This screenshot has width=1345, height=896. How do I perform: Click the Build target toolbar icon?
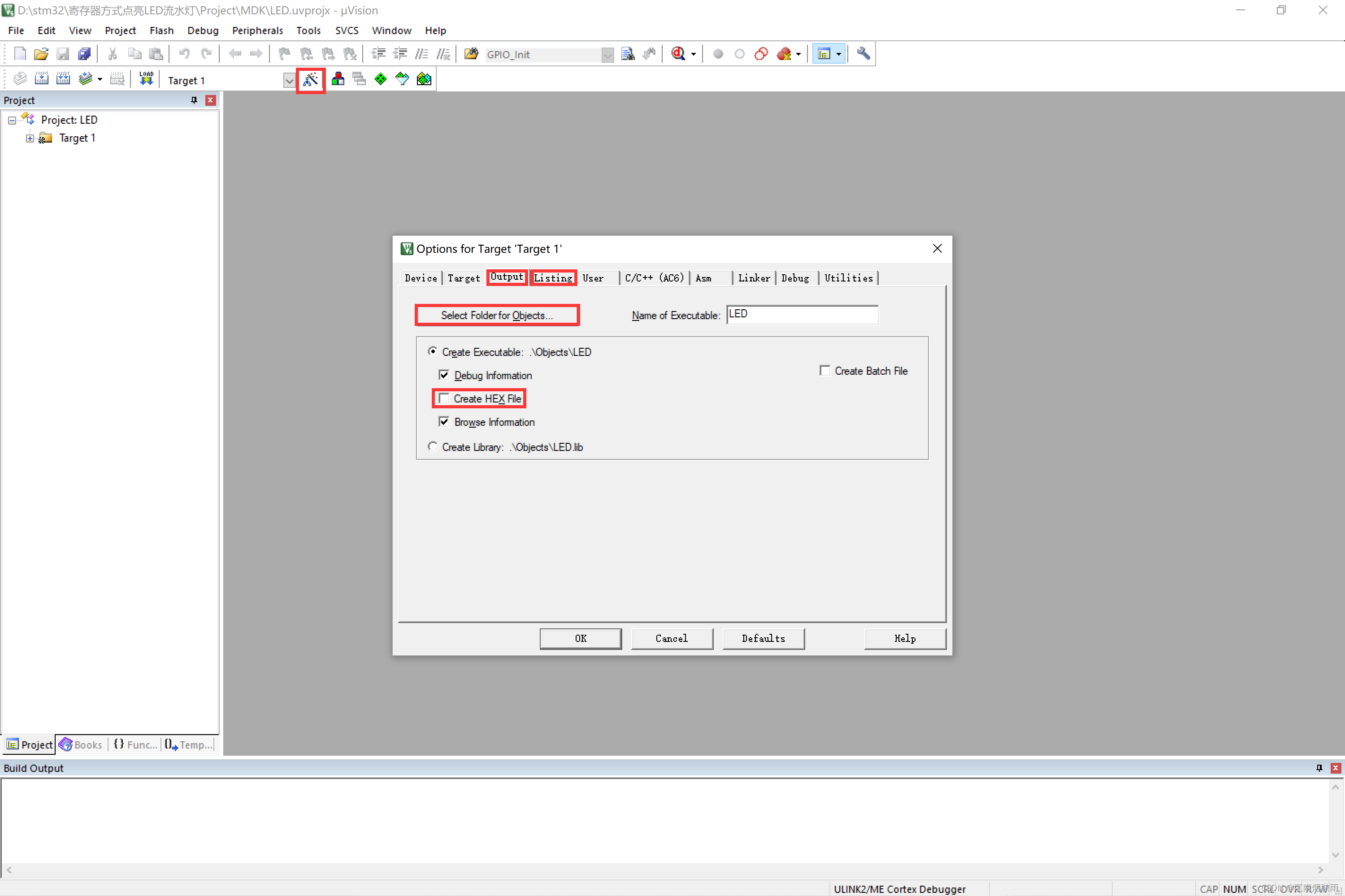(x=42, y=79)
